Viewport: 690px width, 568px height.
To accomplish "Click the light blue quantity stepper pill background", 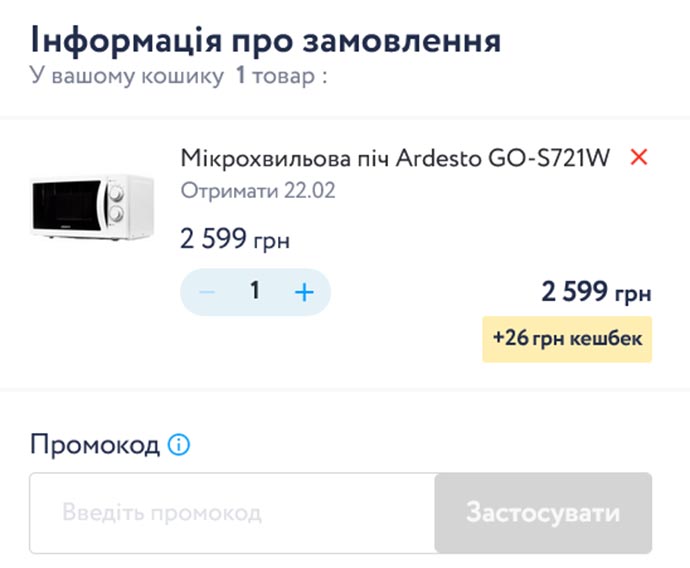I will [232, 292].
